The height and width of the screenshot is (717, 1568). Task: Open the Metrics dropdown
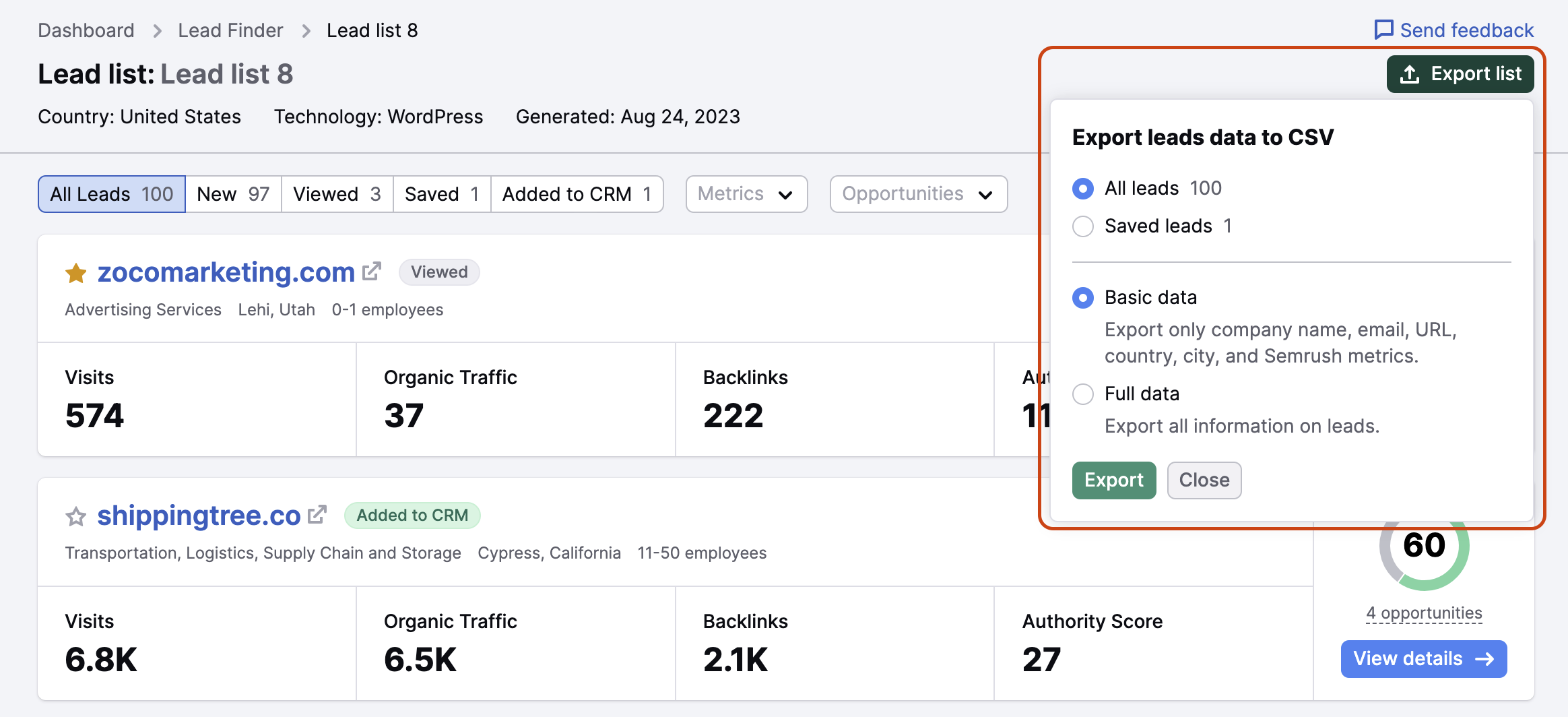point(746,194)
